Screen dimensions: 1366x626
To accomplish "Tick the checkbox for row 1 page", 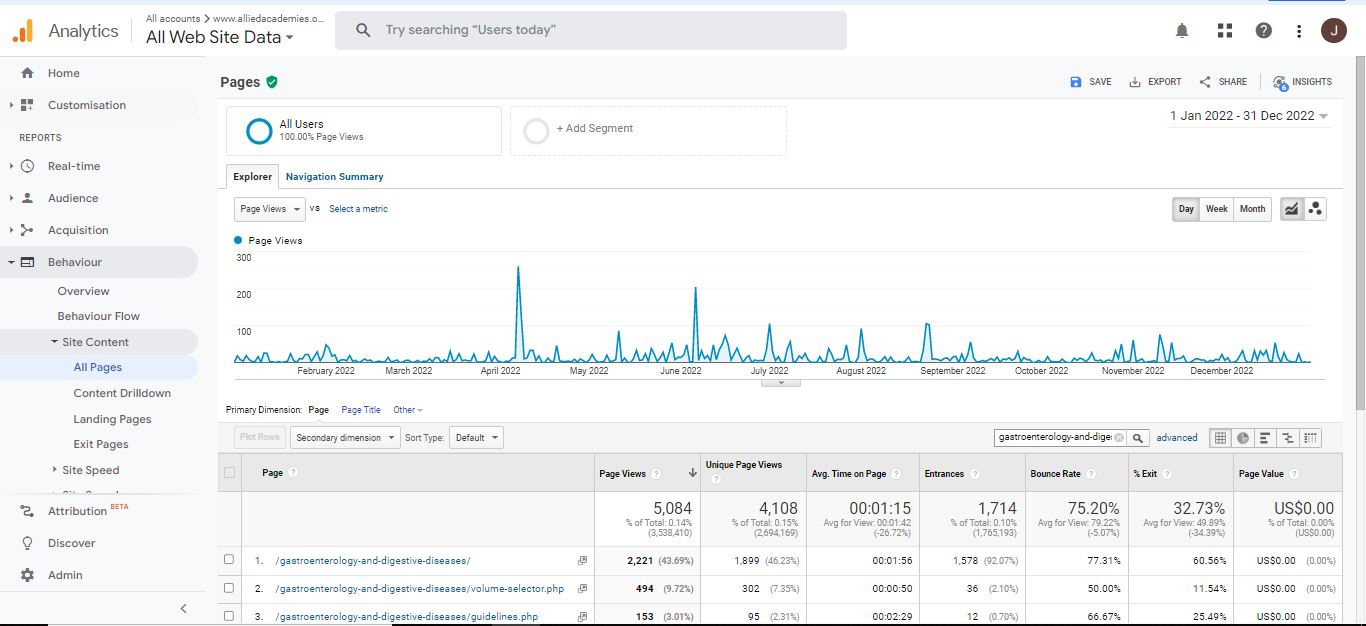I will coord(230,560).
